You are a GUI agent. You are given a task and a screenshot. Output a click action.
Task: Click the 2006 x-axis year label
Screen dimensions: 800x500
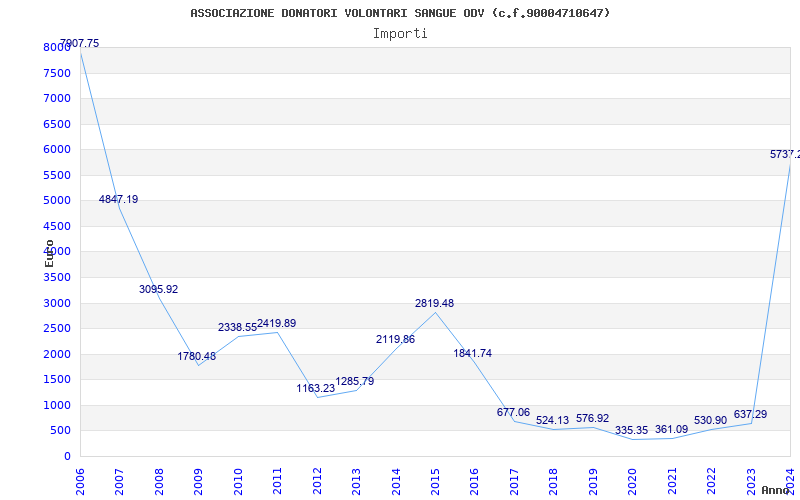[80, 482]
